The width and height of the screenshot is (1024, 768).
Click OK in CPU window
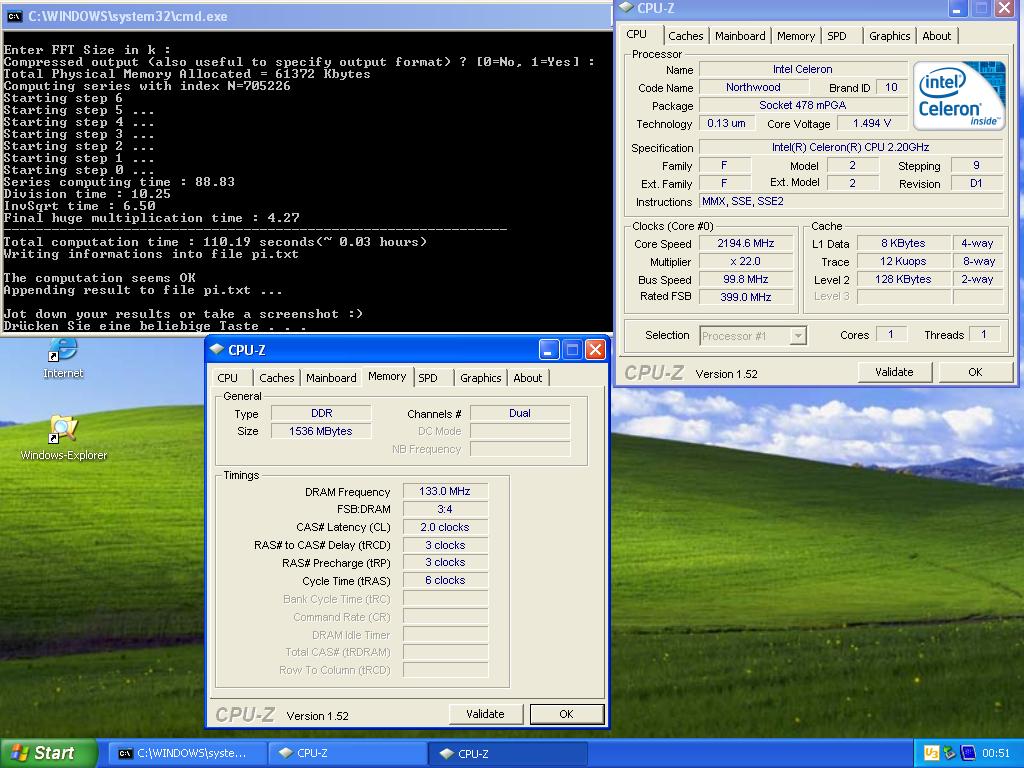pyautogui.click(x=975, y=372)
